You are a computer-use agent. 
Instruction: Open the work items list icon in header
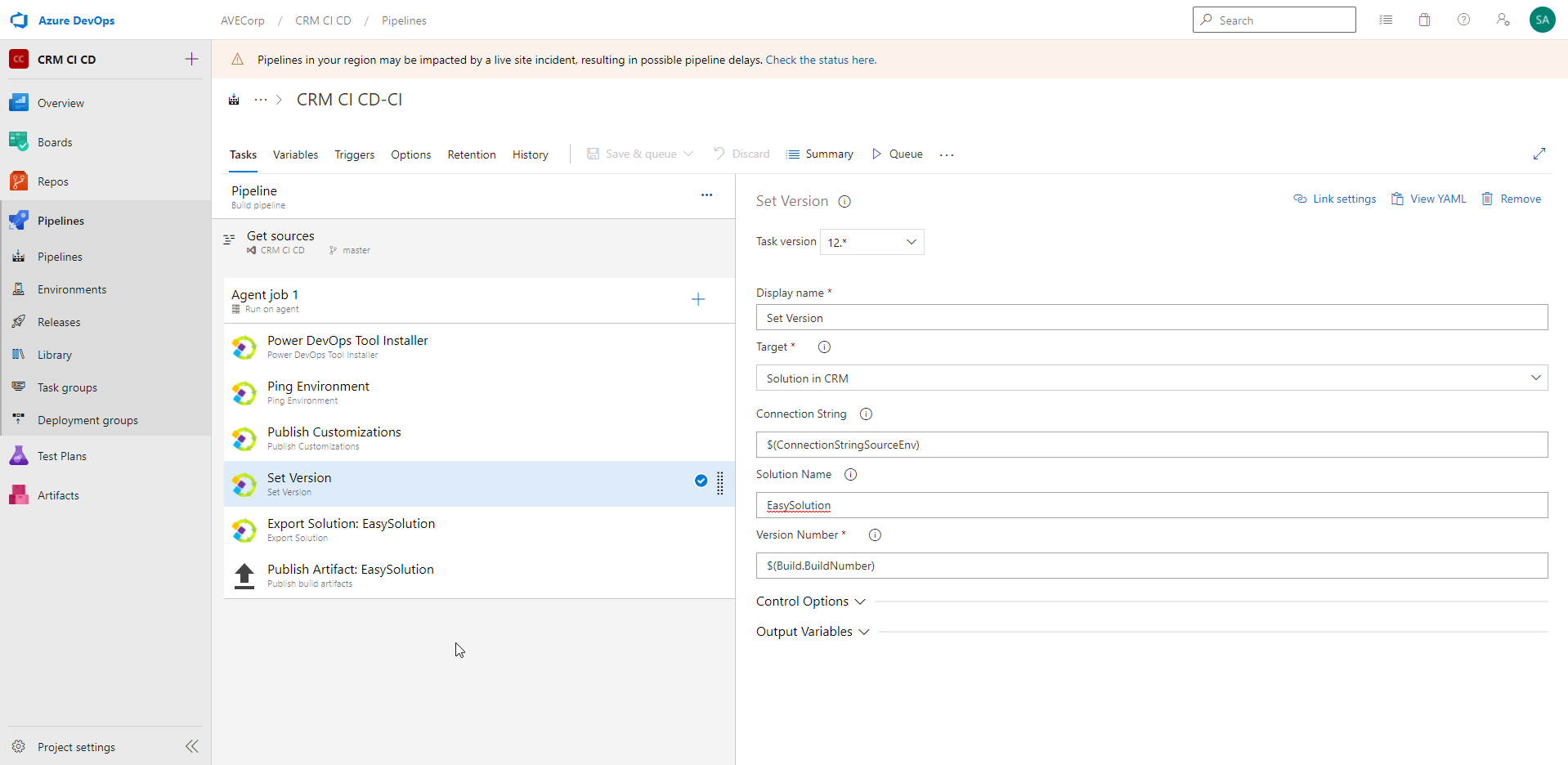point(1386,20)
